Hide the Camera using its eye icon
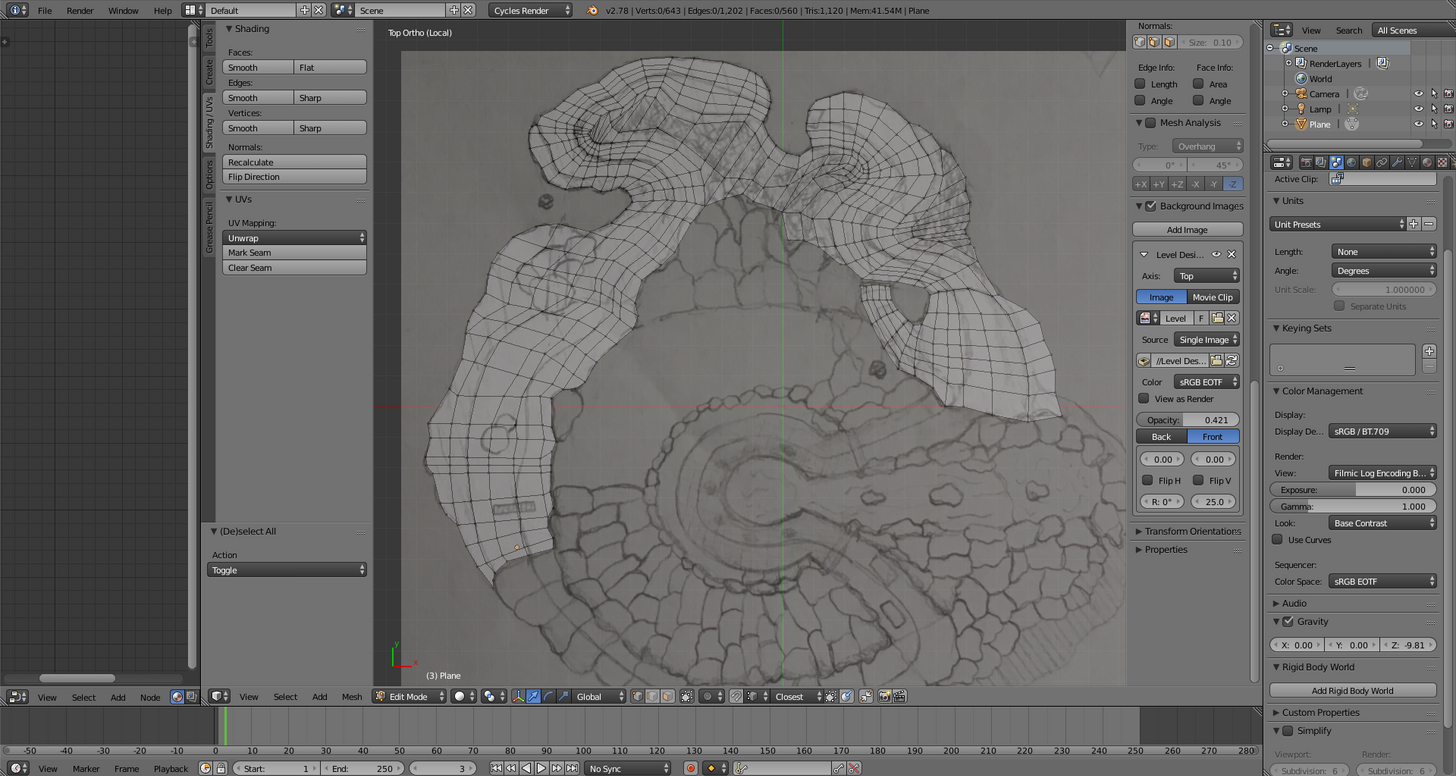 [1418, 94]
